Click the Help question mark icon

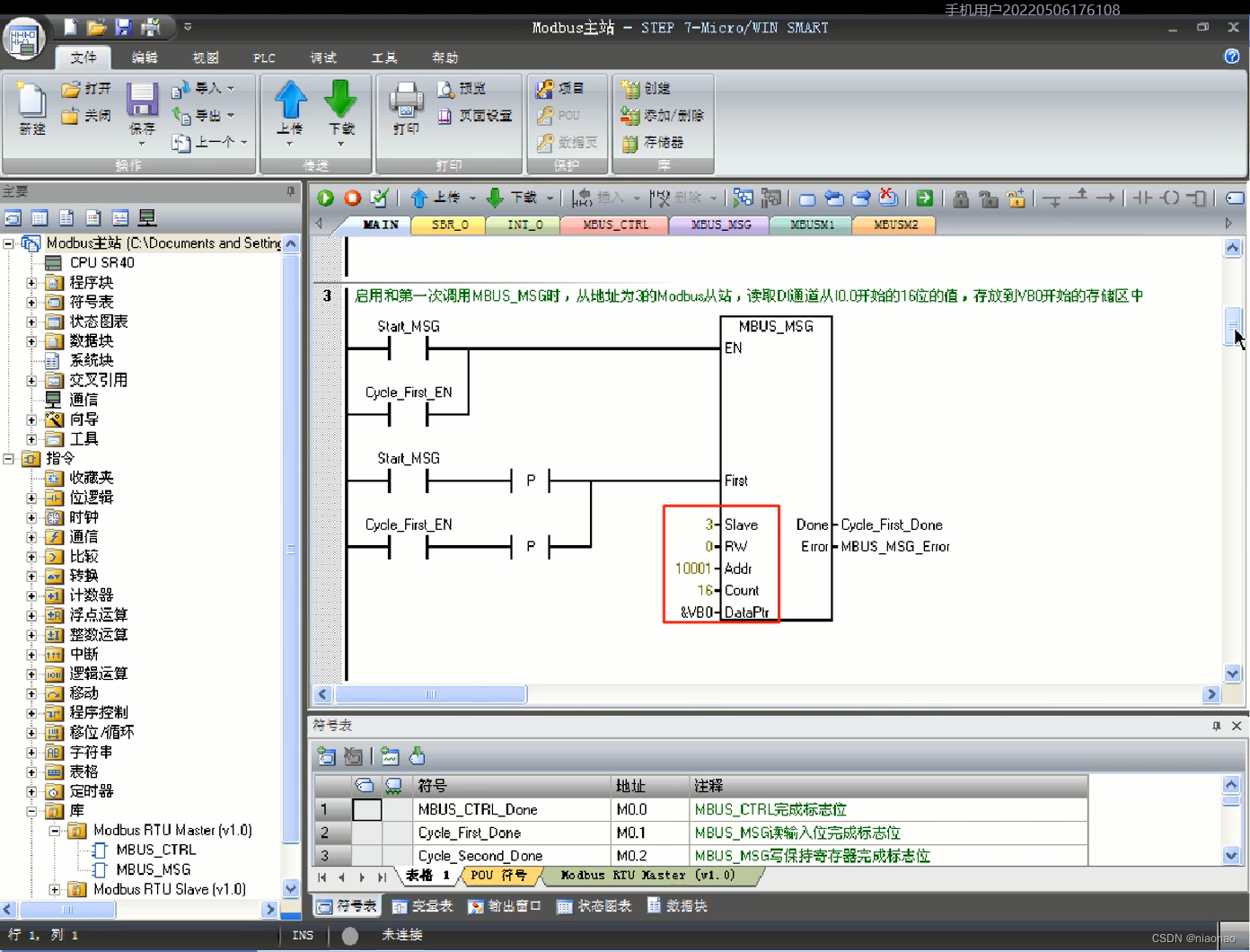pos(1232,57)
